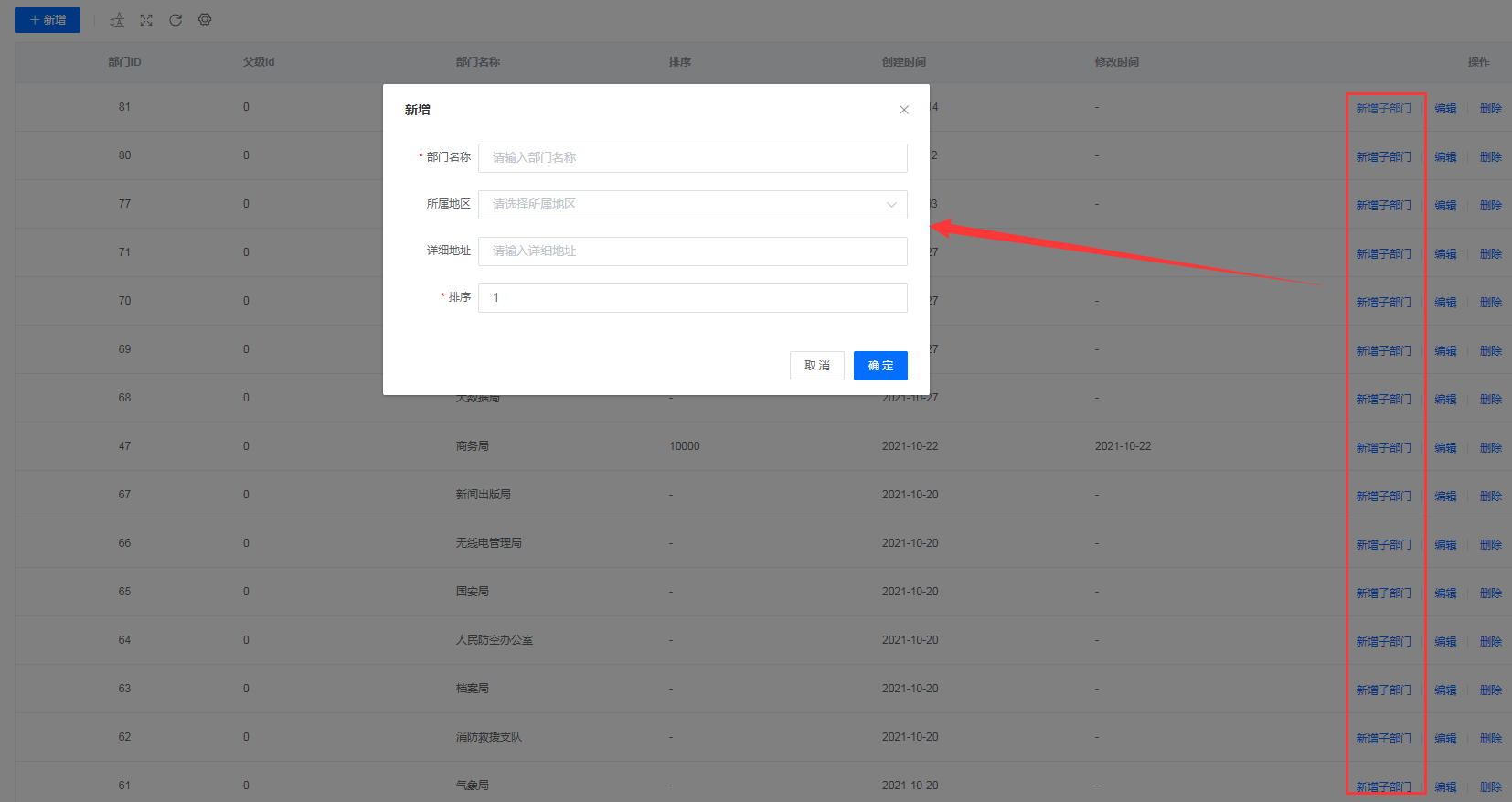1512x802 pixels.
Task: Click the 国安局 department name cell
Action: (x=473, y=592)
